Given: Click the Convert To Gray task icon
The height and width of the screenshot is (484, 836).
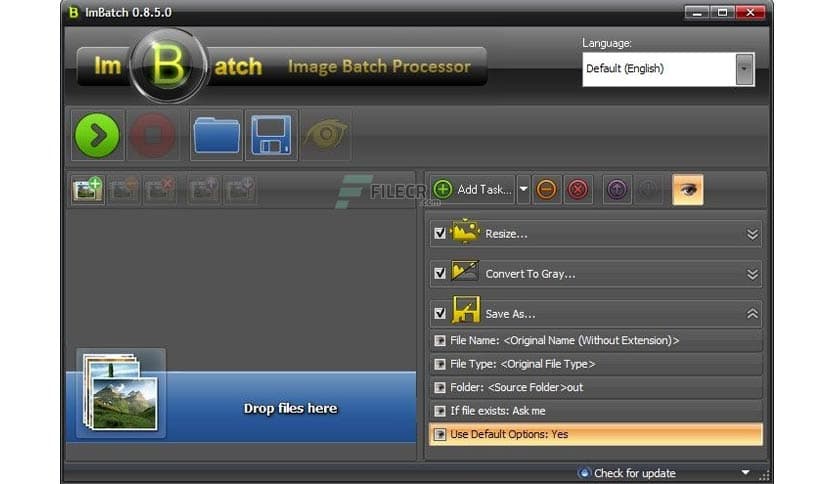Looking at the screenshot, I should click(x=465, y=271).
